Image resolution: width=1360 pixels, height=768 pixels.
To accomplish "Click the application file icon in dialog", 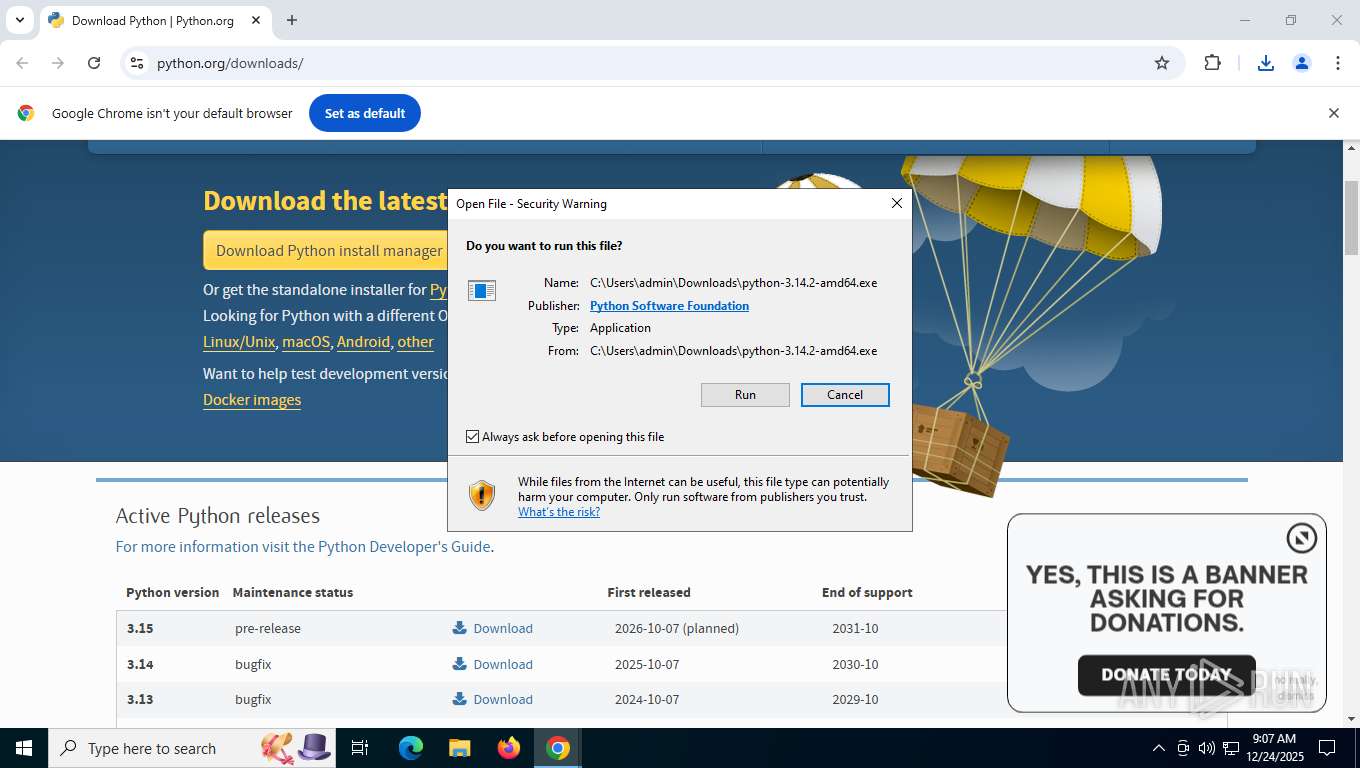I will coord(482,291).
